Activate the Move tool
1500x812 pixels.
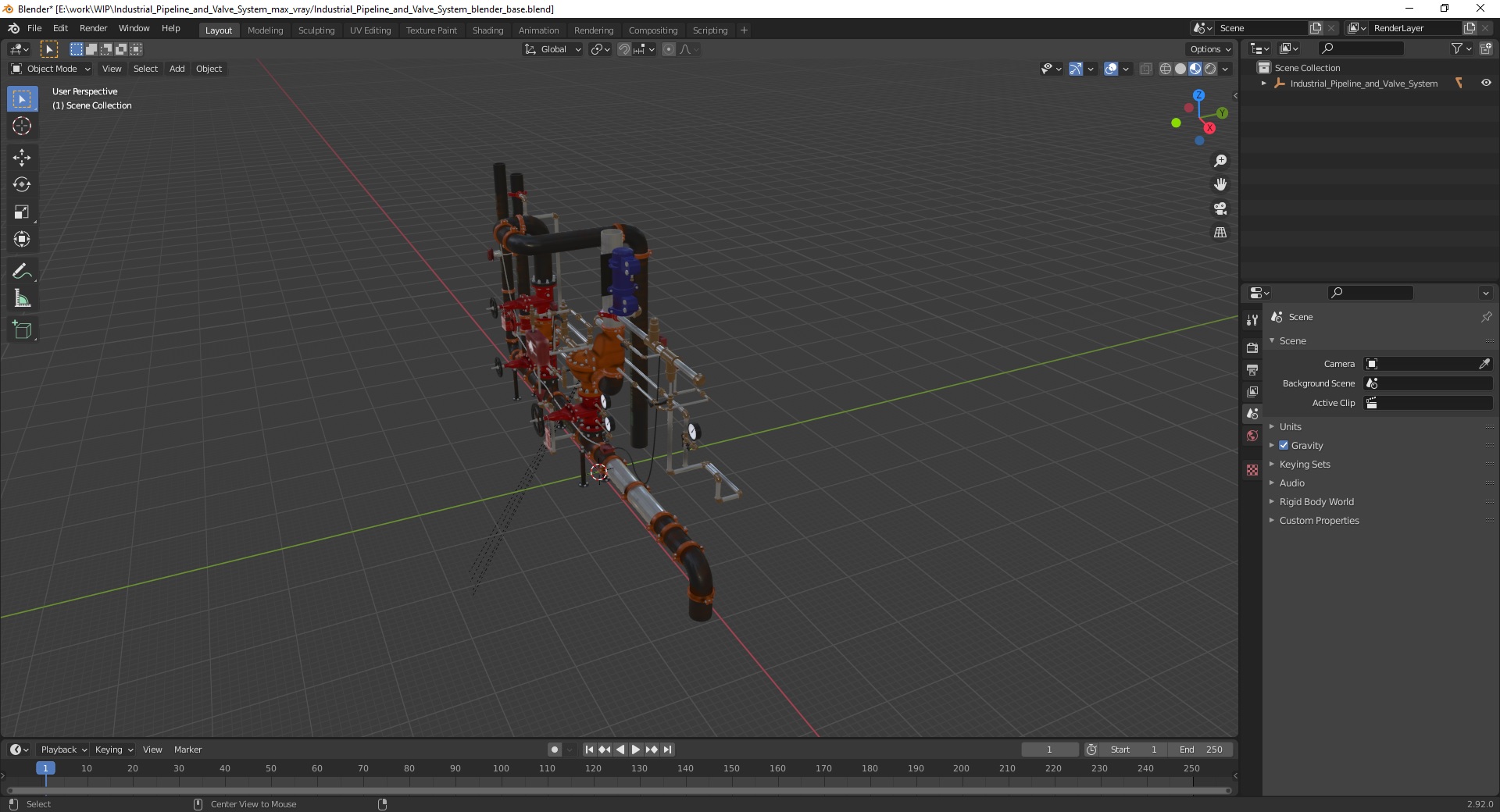[22, 158]
